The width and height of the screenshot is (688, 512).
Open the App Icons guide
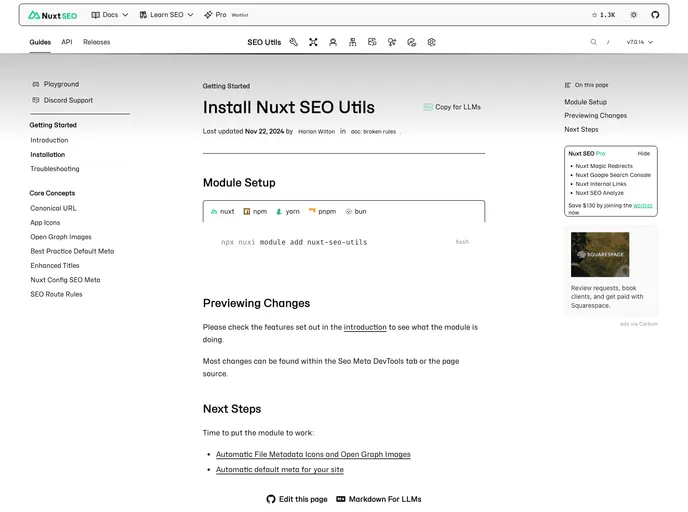click(x=45, y=223)
